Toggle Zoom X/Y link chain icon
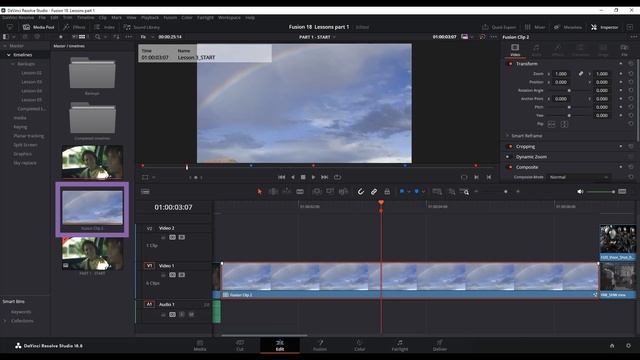Screen dimensions: 640x360 coord(580,74)
